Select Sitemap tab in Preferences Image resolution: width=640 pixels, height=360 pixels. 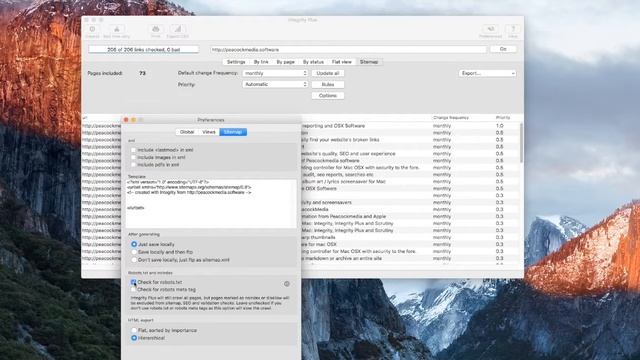pyautogui.click(x=233, y=132)
